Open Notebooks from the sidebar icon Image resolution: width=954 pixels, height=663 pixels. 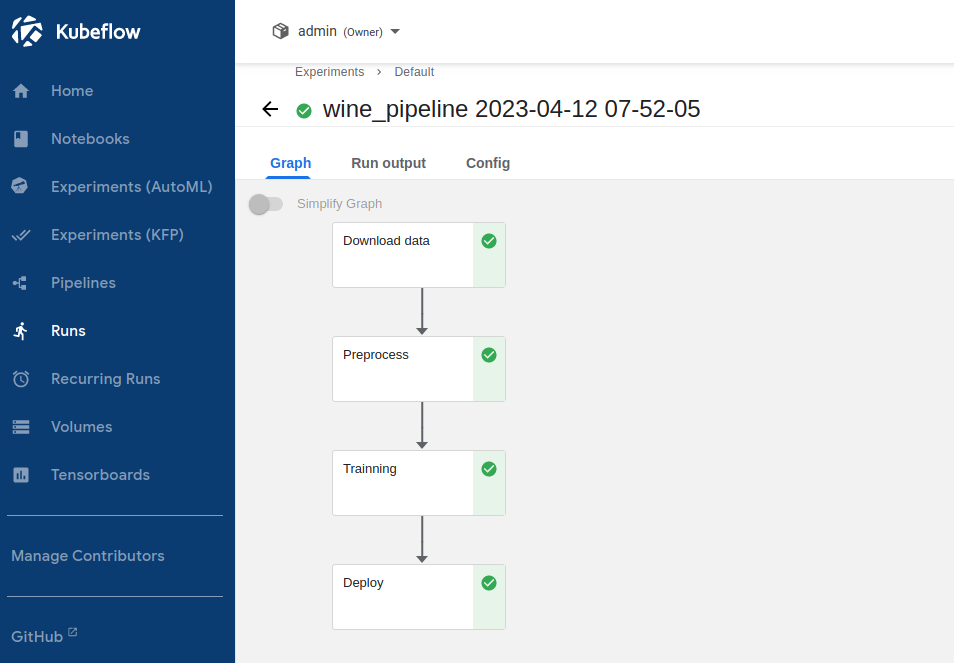pyautogui.click(x=21, y=138)
